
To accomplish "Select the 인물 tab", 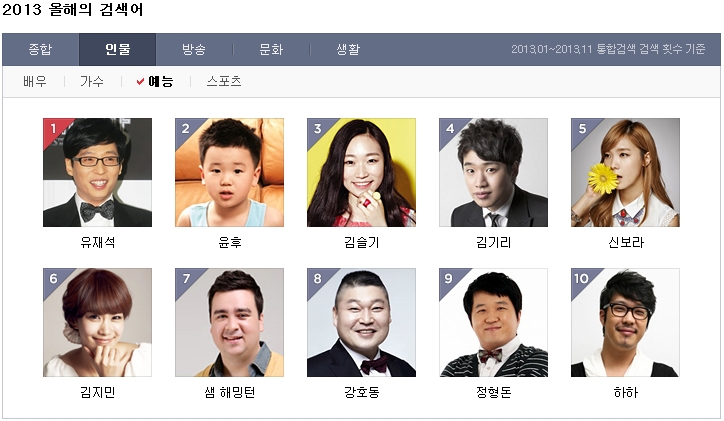I will coord(117,49).
